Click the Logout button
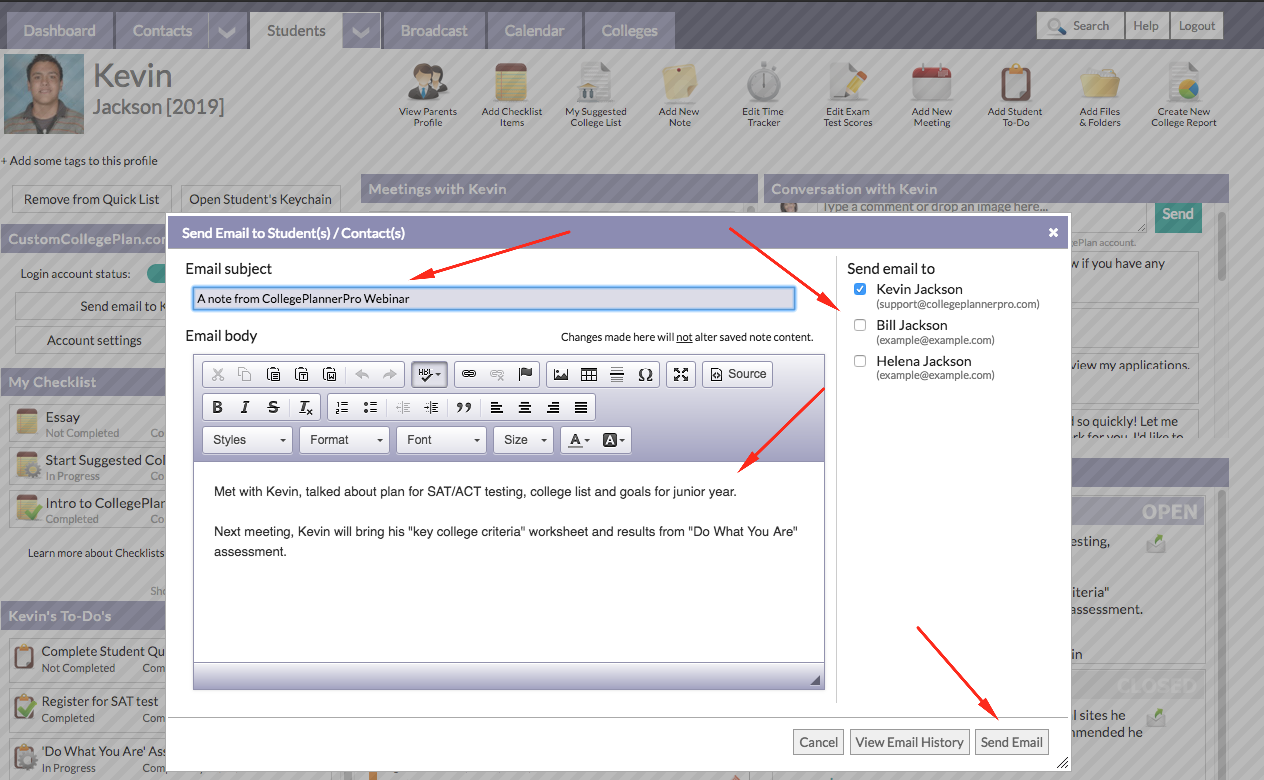This screenshot has width=1264, height=780. coord(1197,26)
